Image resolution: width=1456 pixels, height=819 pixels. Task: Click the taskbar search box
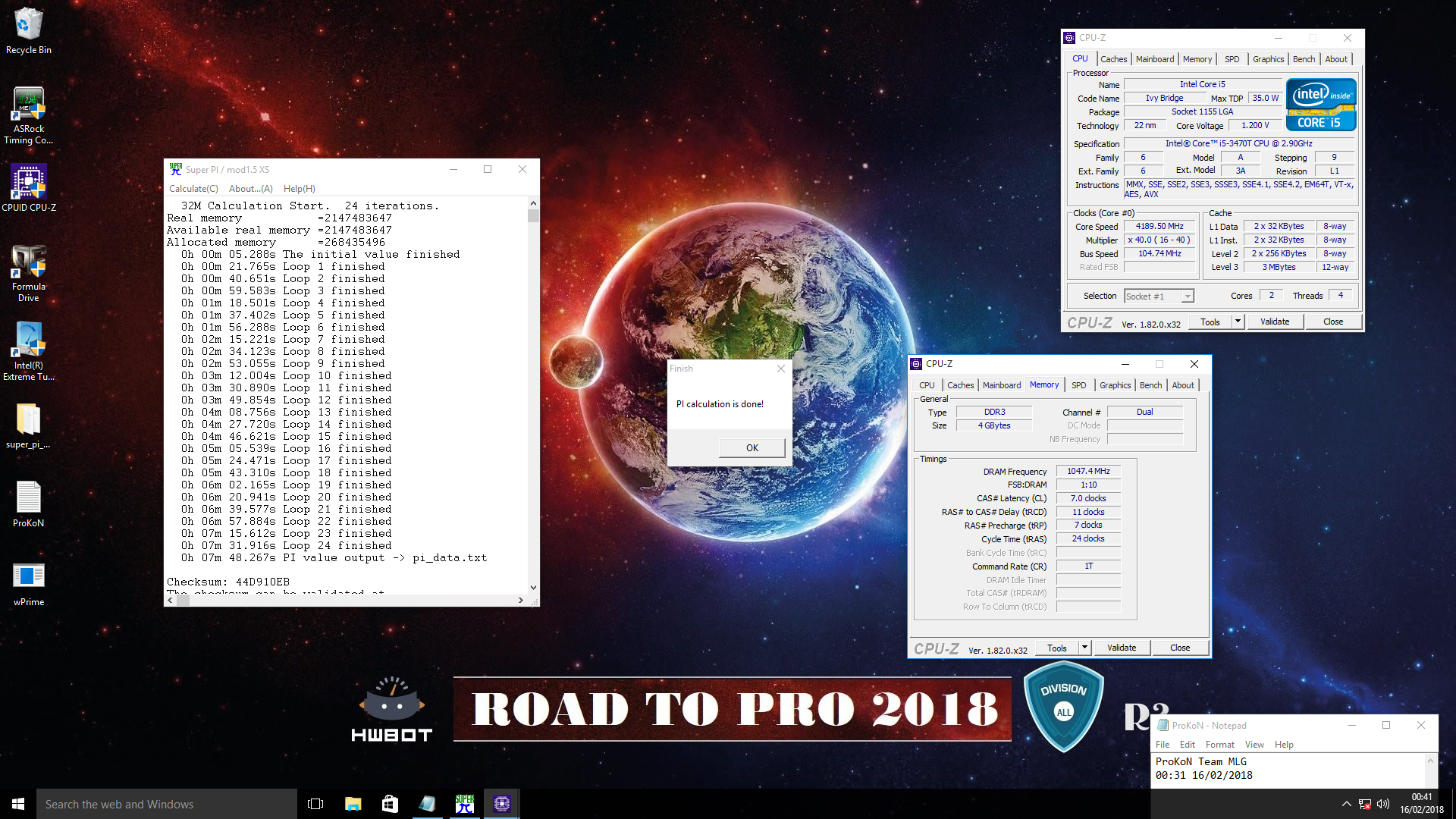point(167,804)
